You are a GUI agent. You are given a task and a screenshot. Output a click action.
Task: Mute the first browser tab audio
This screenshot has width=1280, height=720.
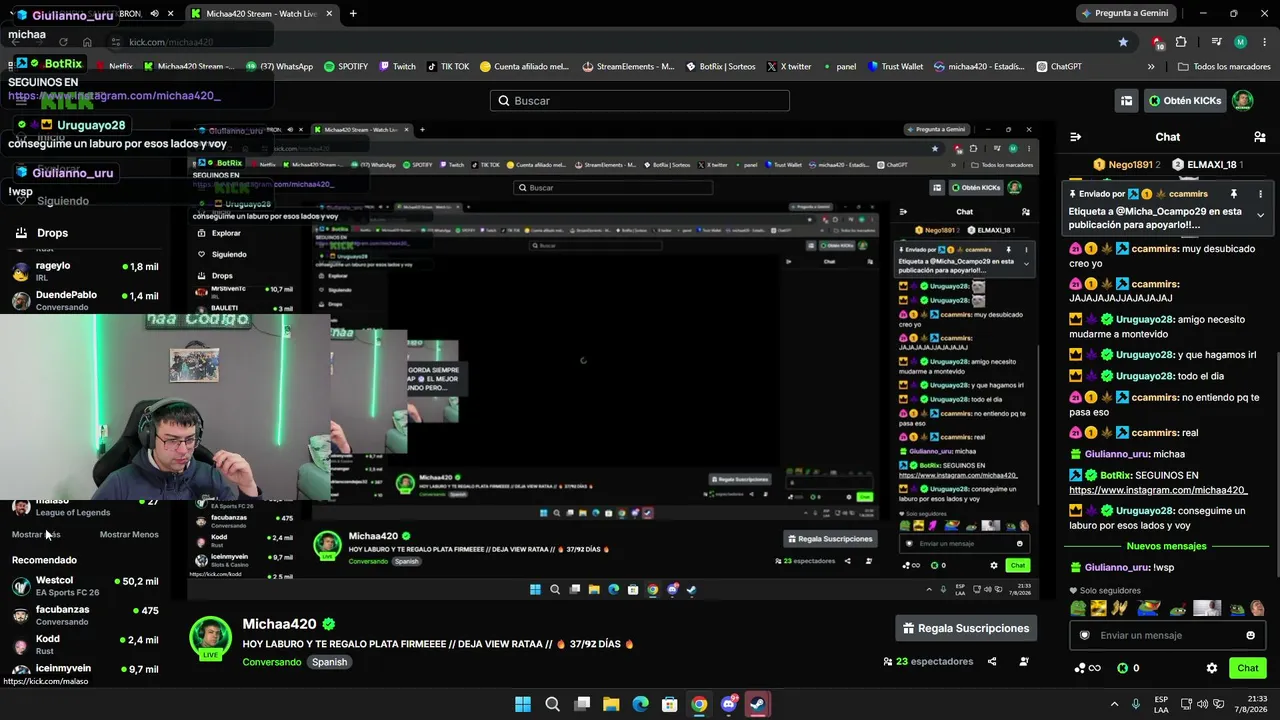(x=154, y=14)
